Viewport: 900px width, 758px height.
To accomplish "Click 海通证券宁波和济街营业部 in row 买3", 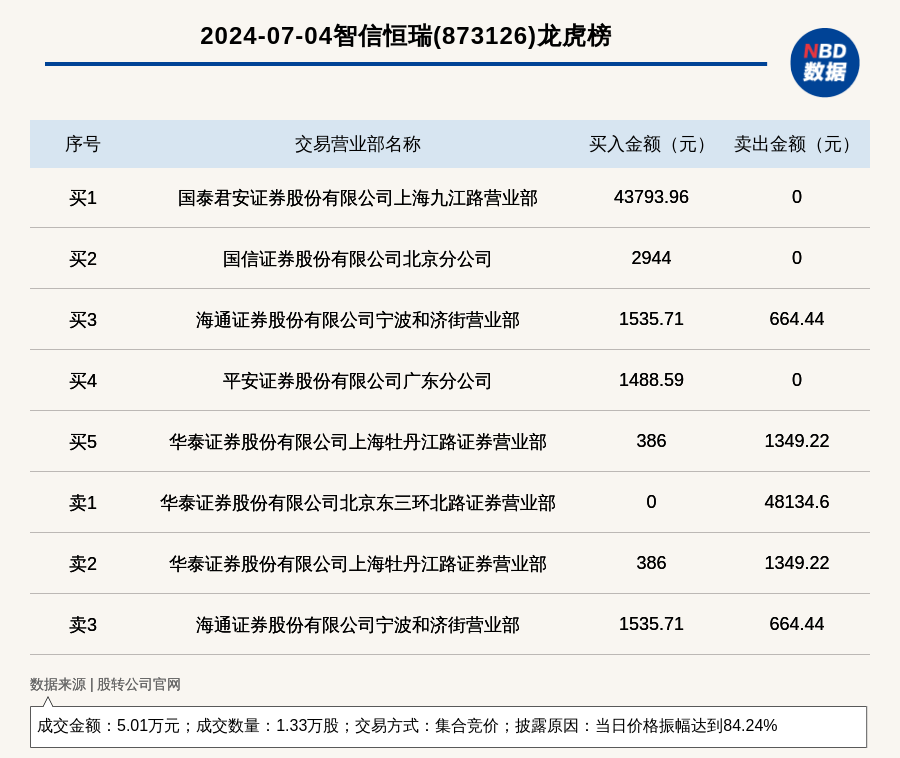I will pyautogui.click(x=358, y=320).
